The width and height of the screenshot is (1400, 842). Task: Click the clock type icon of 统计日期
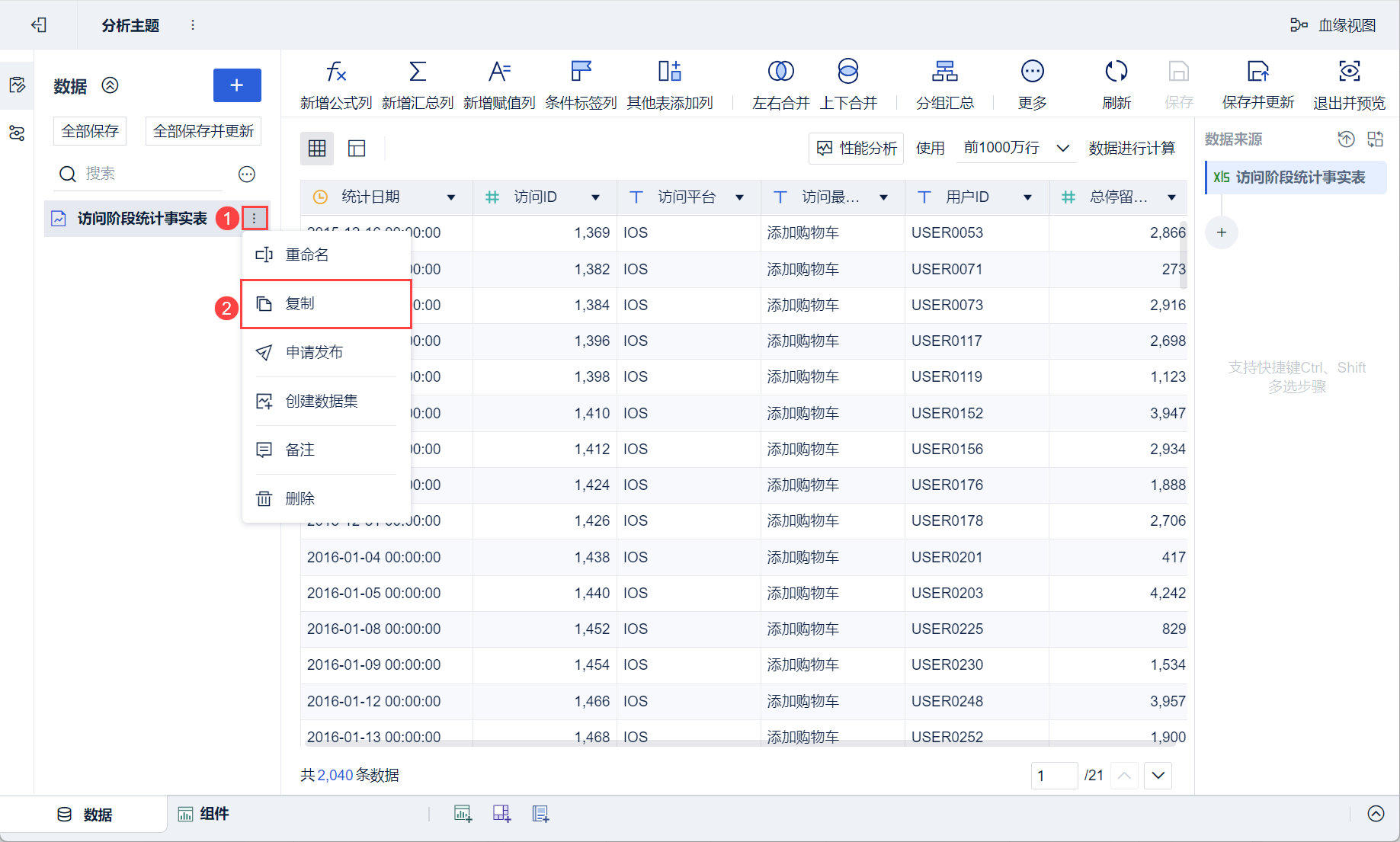(x=321, y=197)
